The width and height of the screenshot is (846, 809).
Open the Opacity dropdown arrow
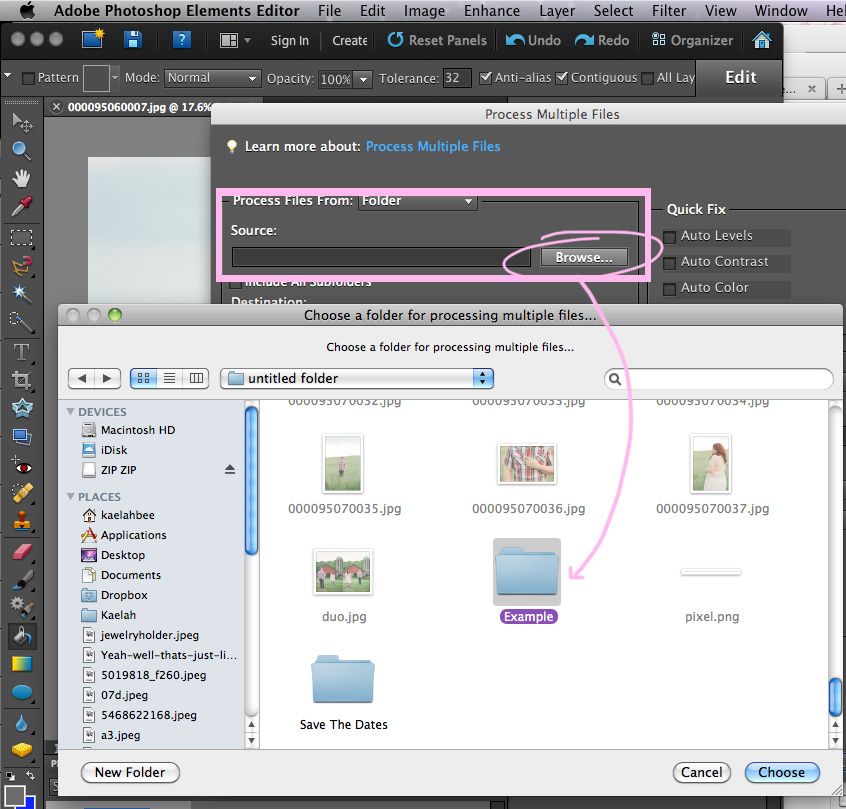tap(364, 79)
